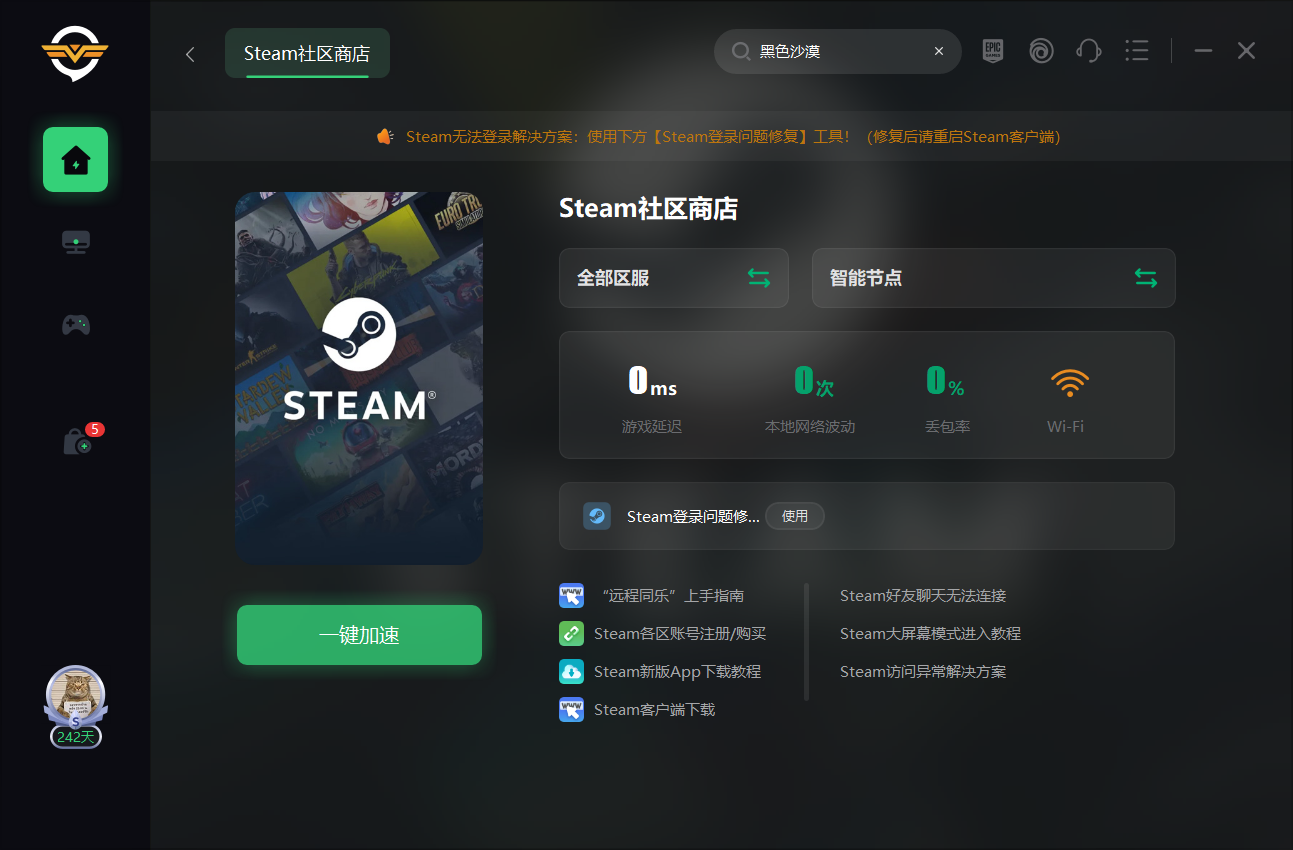Open the Epic Games icon
The height and width of the screenshot is (850, 1293).
(x=992, y=51)
